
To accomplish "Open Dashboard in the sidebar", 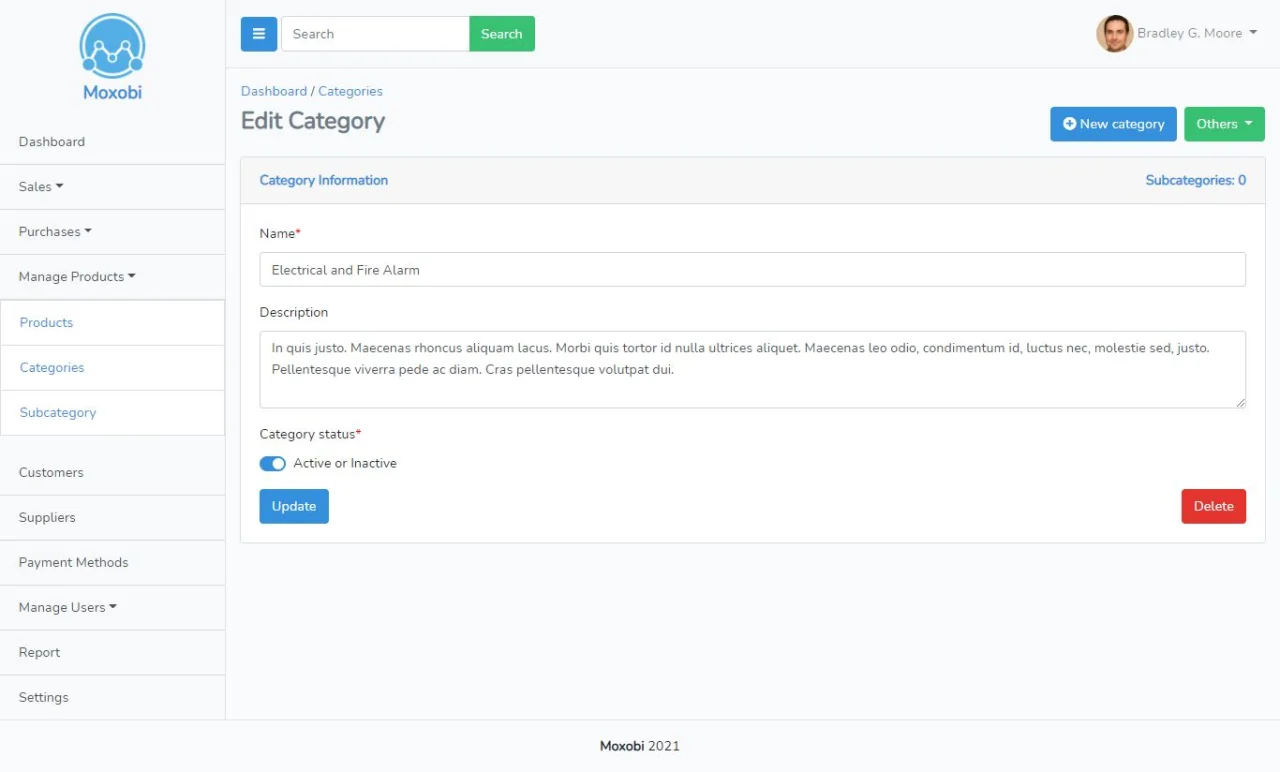I will click(x=112, y=142).
